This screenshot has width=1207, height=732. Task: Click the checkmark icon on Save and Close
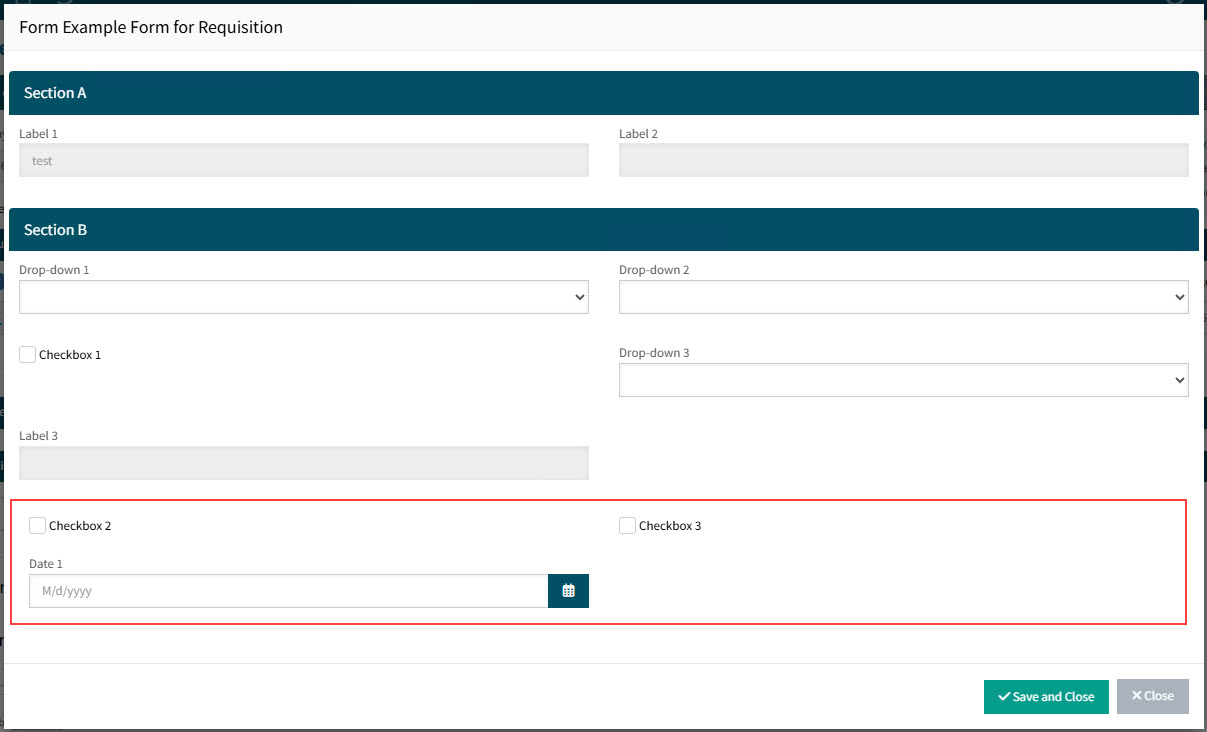coord(1003,697)
